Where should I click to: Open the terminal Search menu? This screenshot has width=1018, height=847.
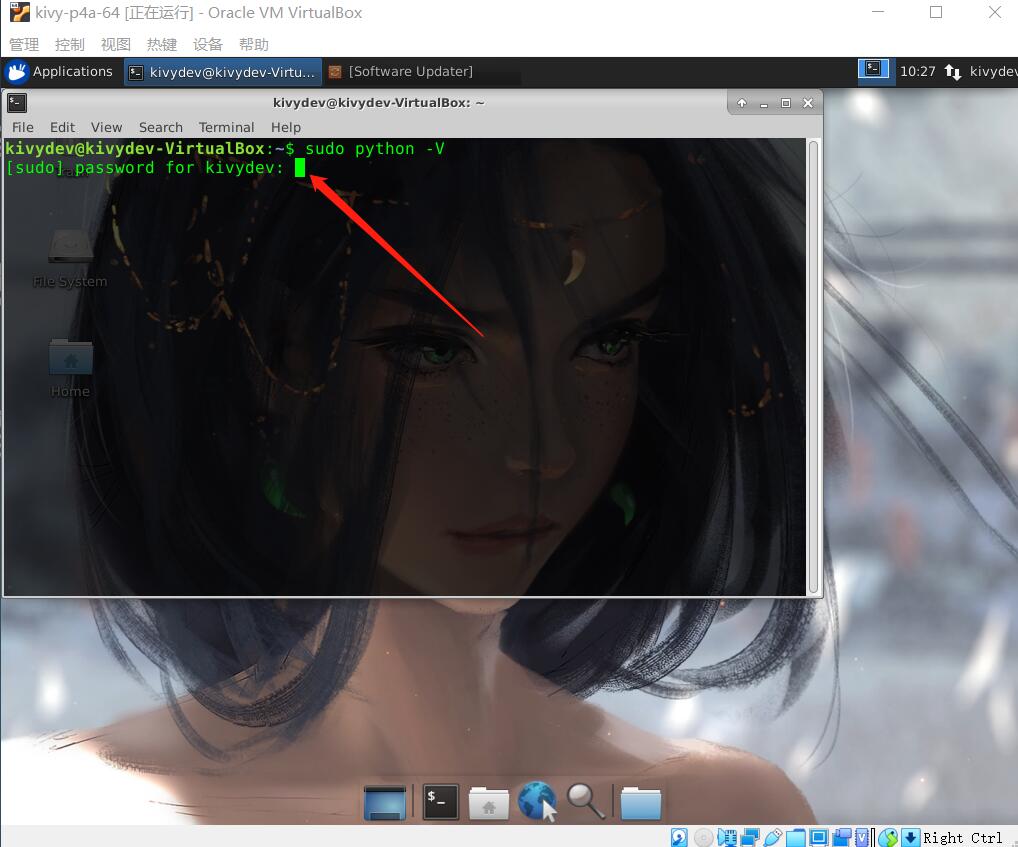160,127
